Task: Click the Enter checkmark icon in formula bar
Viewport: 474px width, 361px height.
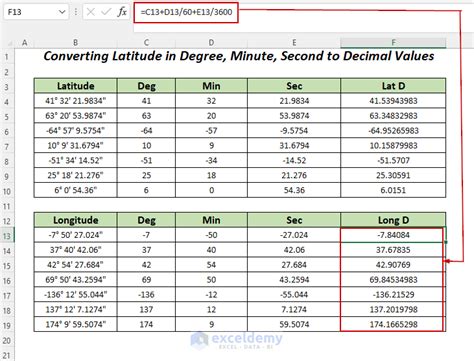Action: (106, 12)
